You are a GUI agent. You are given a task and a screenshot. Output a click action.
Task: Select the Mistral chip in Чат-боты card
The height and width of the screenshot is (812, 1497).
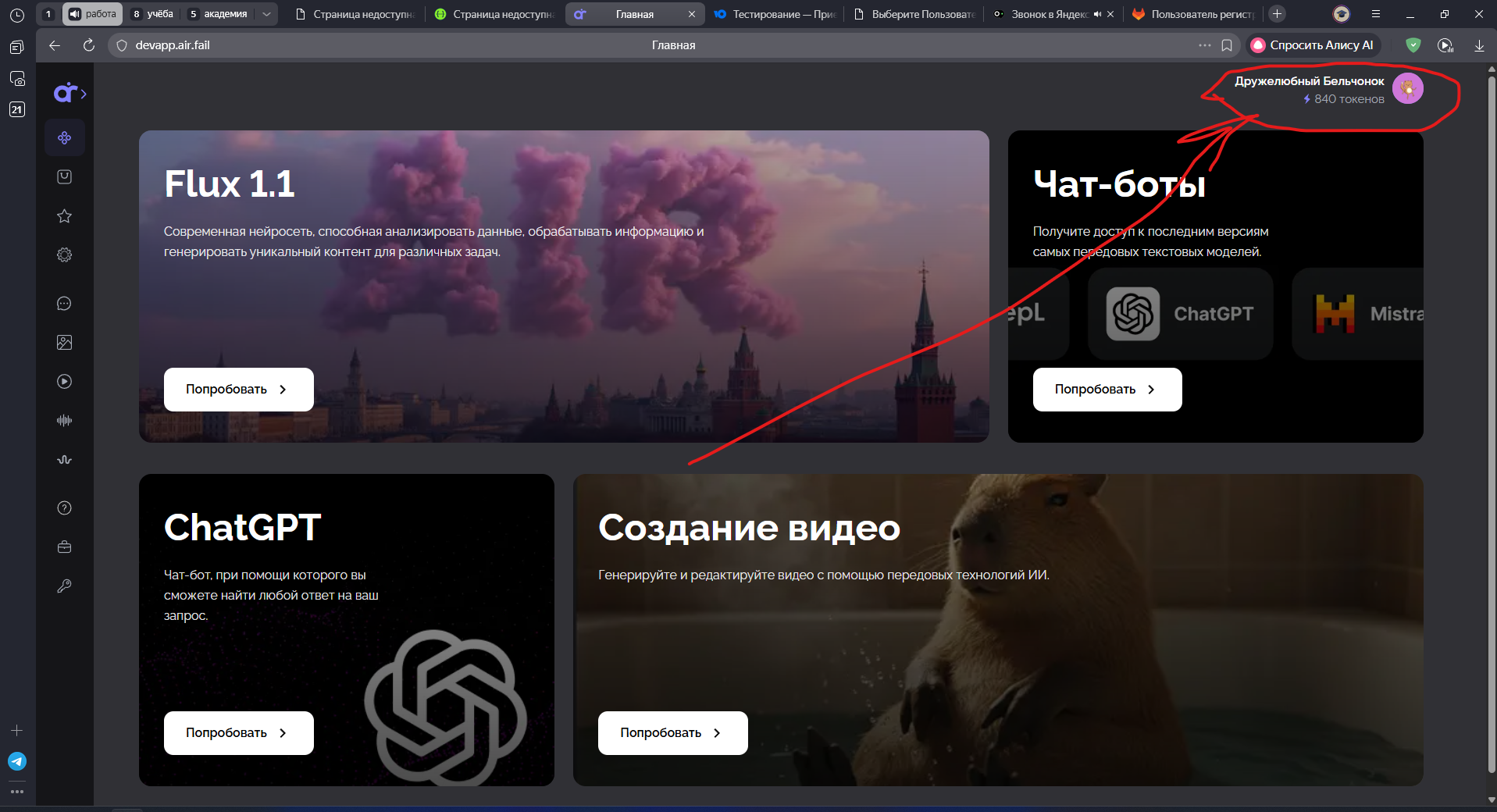tap(1358, 314)
